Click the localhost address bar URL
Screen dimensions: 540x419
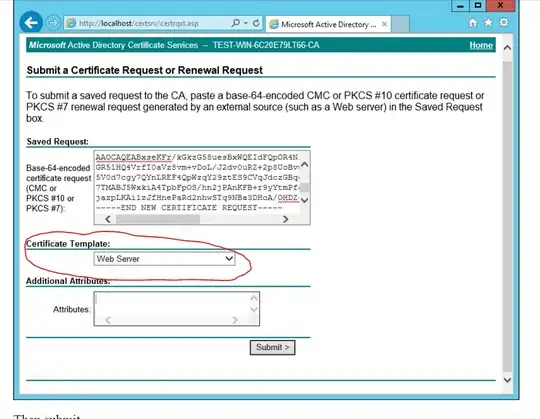coord(139,23)
